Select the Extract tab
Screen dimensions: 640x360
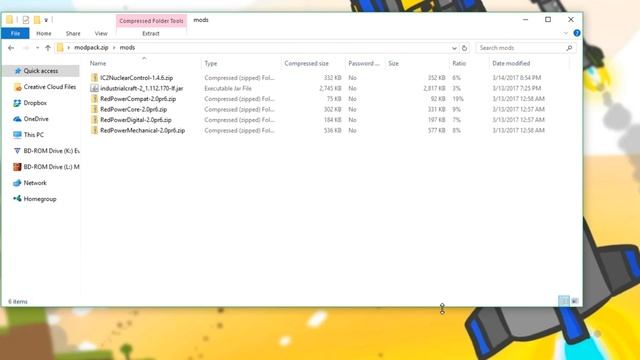click(x=151, y=33)
